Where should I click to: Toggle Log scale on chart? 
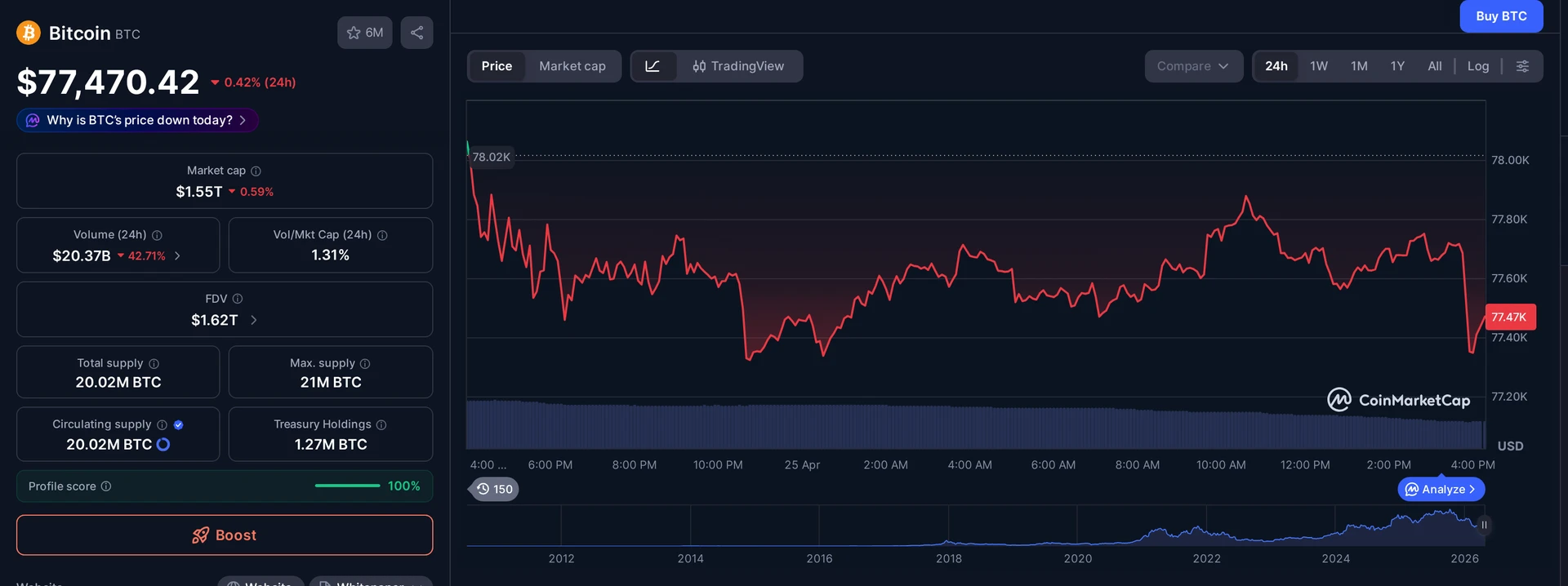[1478, 66]
